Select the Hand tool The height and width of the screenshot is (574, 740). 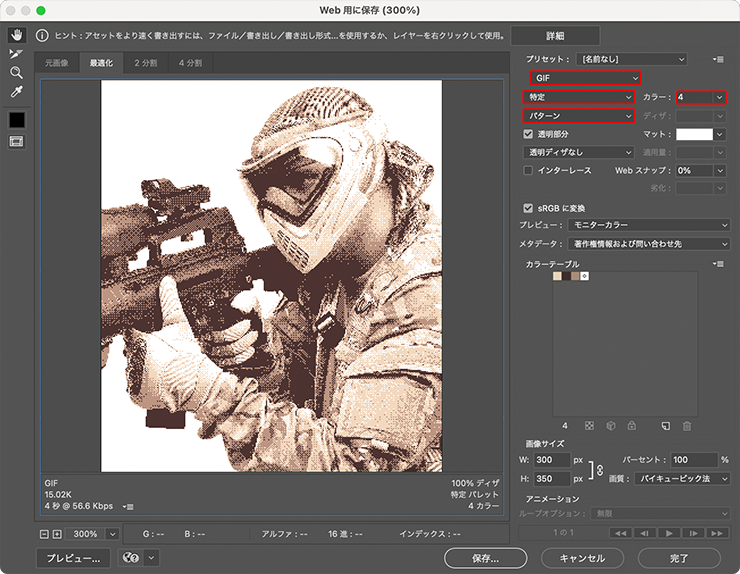pos(16,35)
